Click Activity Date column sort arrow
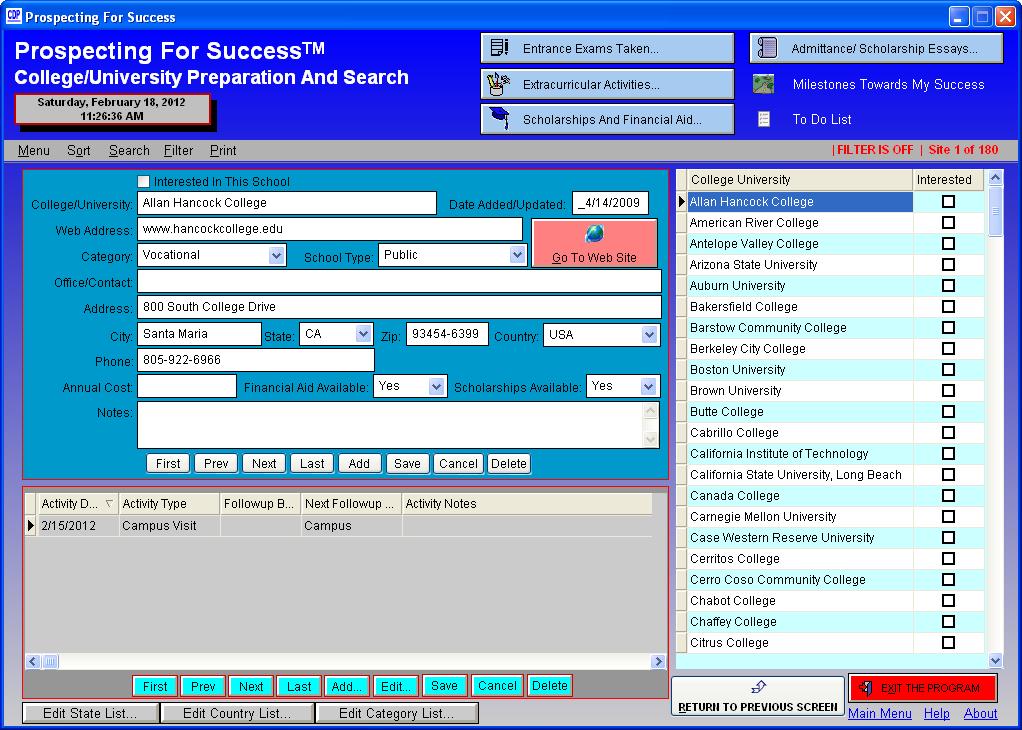Image resolution: width=1022 pixels, height=730 pixels. [109, 503]
